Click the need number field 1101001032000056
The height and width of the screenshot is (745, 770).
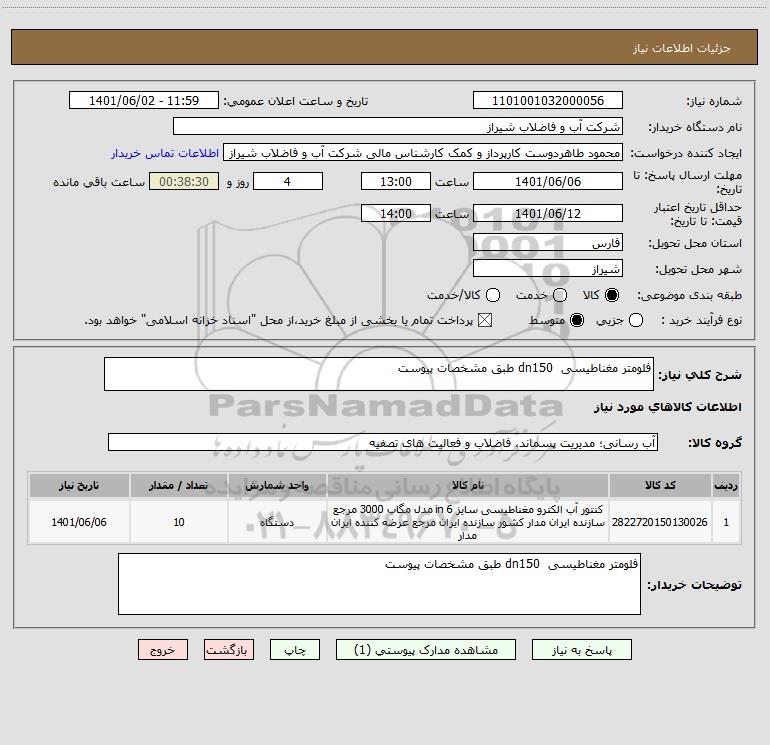(x=548, y=100)
